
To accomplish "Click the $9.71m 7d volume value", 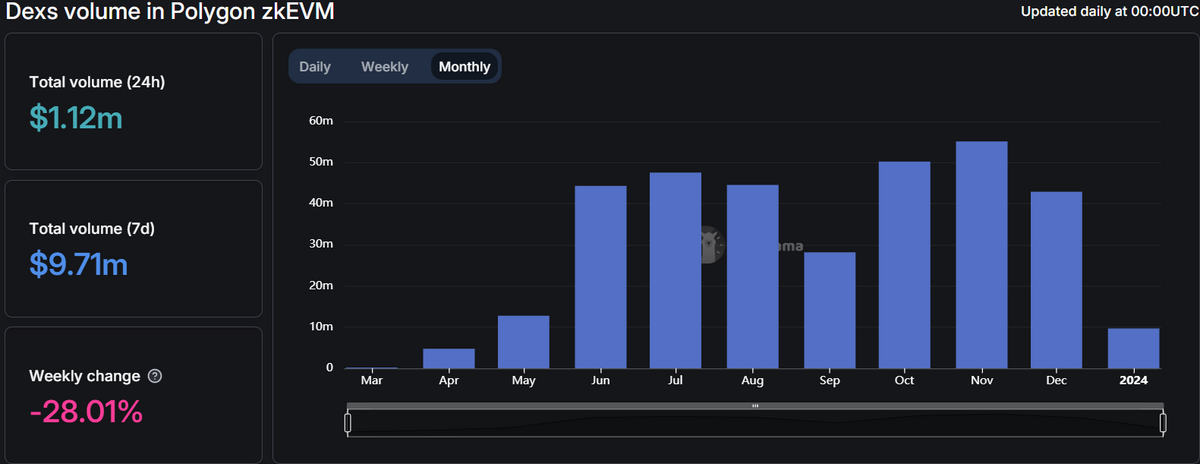I will [x=78, y=265].
